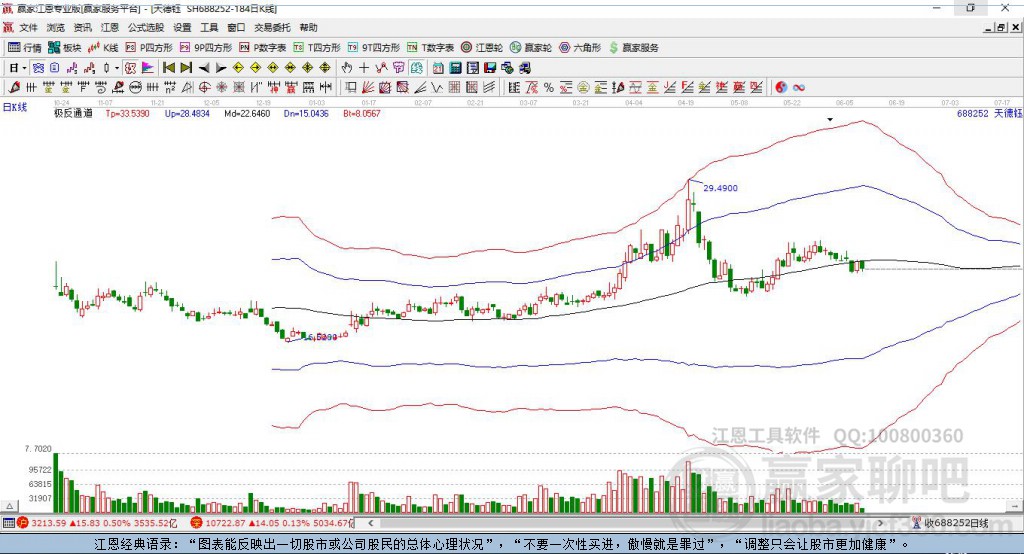The width and height of the screenshot is (1024, 554).
Task: Toggle the magenta flag indicator icon
Action: [148, 68]
